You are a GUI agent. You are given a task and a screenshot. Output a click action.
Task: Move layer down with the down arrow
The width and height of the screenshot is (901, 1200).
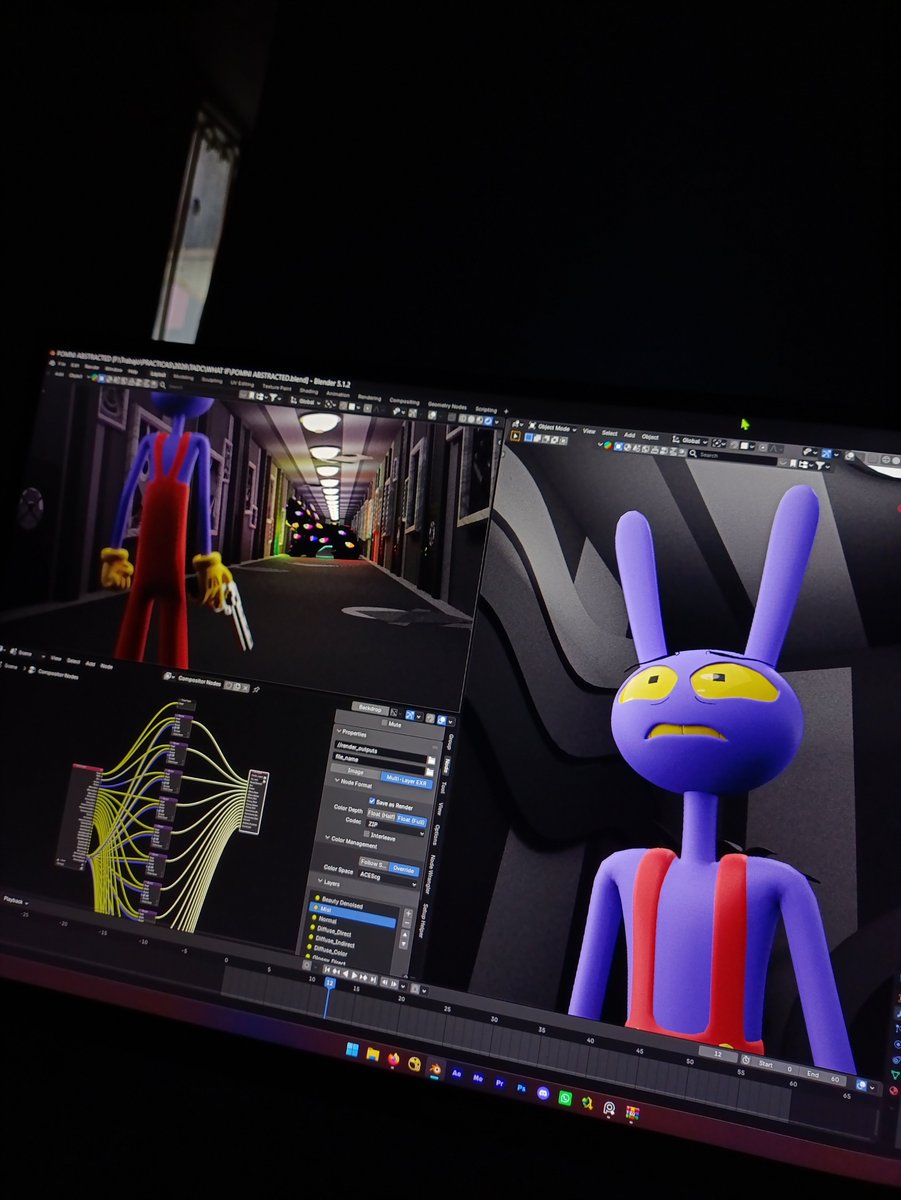click(403, 944)
